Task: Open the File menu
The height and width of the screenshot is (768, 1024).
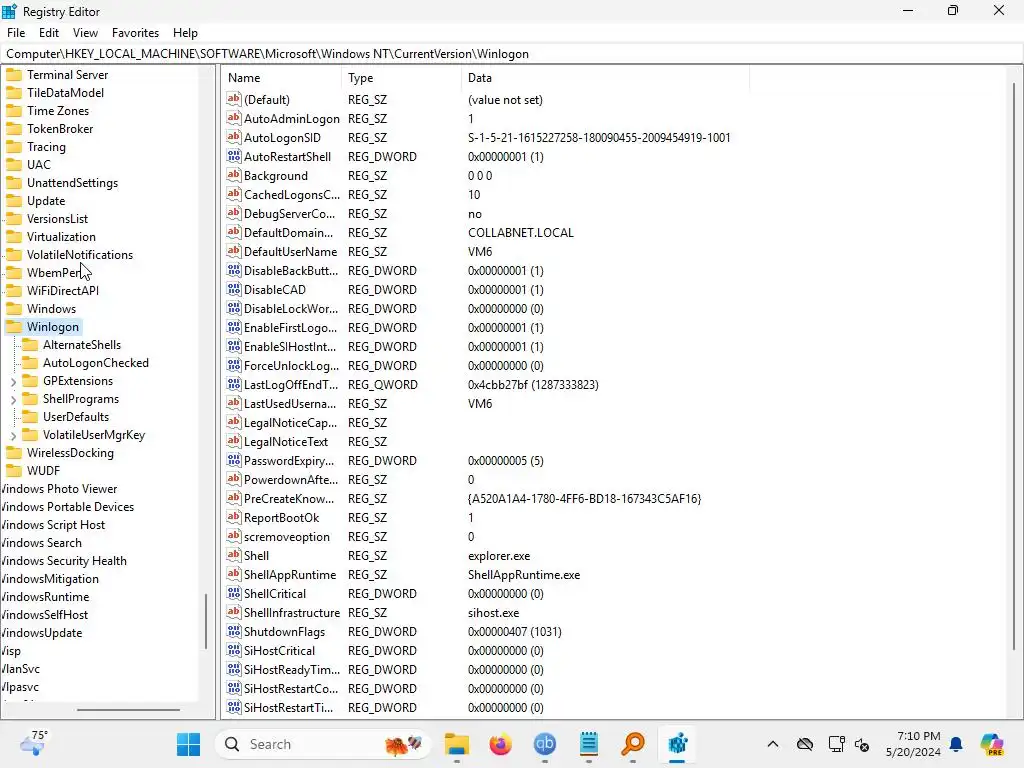Action: [16, 33]
